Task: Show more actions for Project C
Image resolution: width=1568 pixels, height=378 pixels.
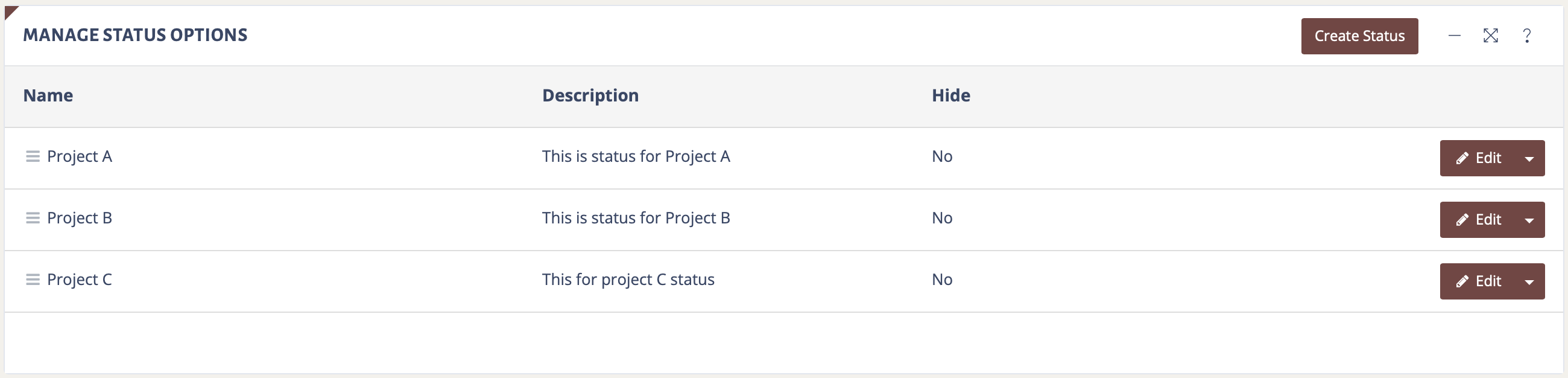Action: [1529, 281]
